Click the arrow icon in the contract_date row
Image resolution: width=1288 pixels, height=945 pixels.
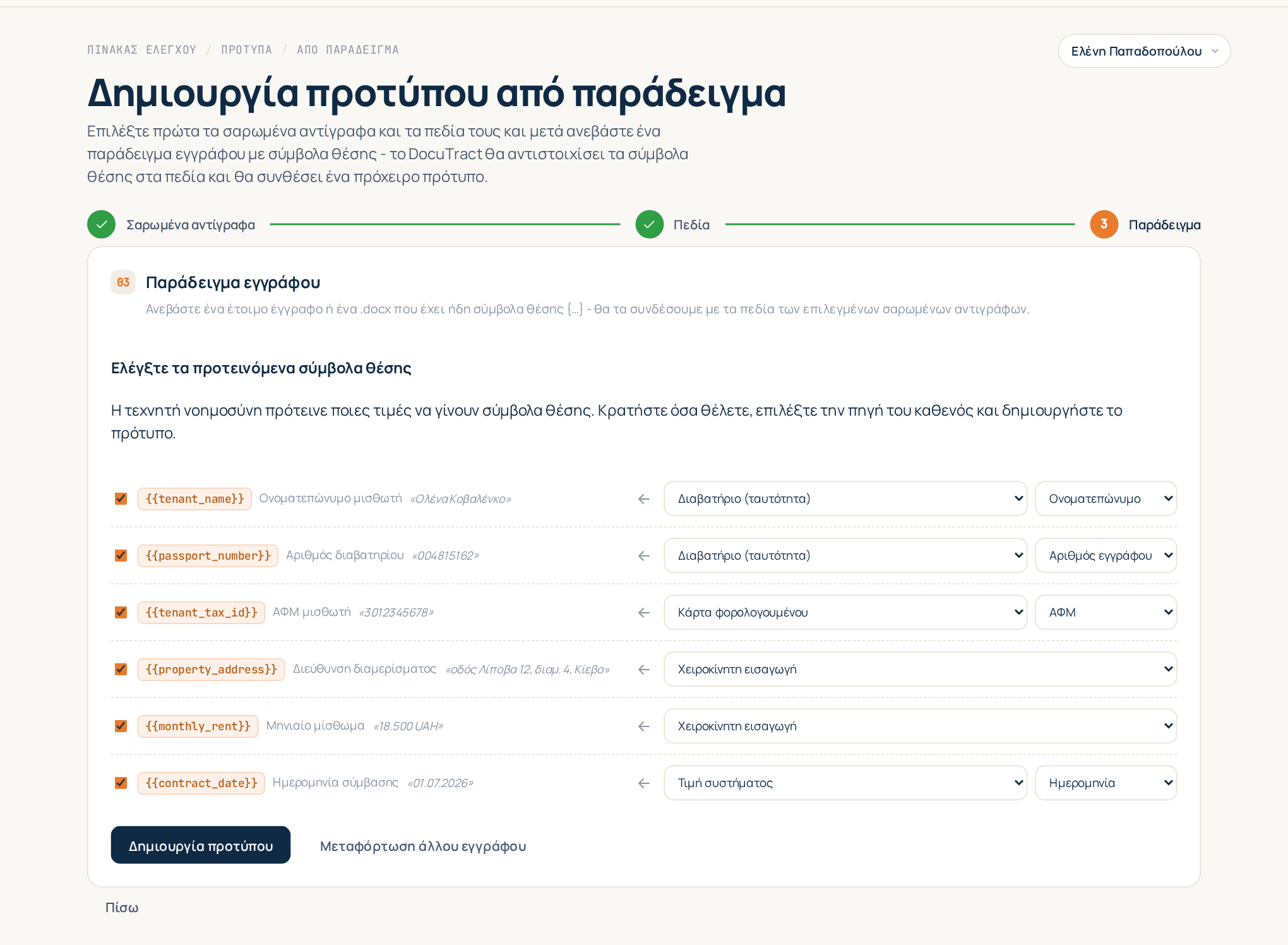pos(644,783)
